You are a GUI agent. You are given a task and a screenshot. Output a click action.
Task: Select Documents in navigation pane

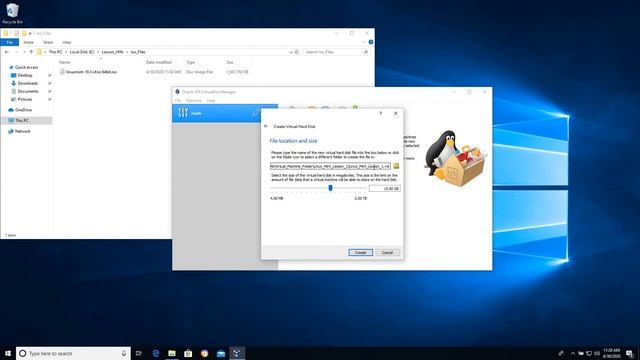(x=28, y=91)
